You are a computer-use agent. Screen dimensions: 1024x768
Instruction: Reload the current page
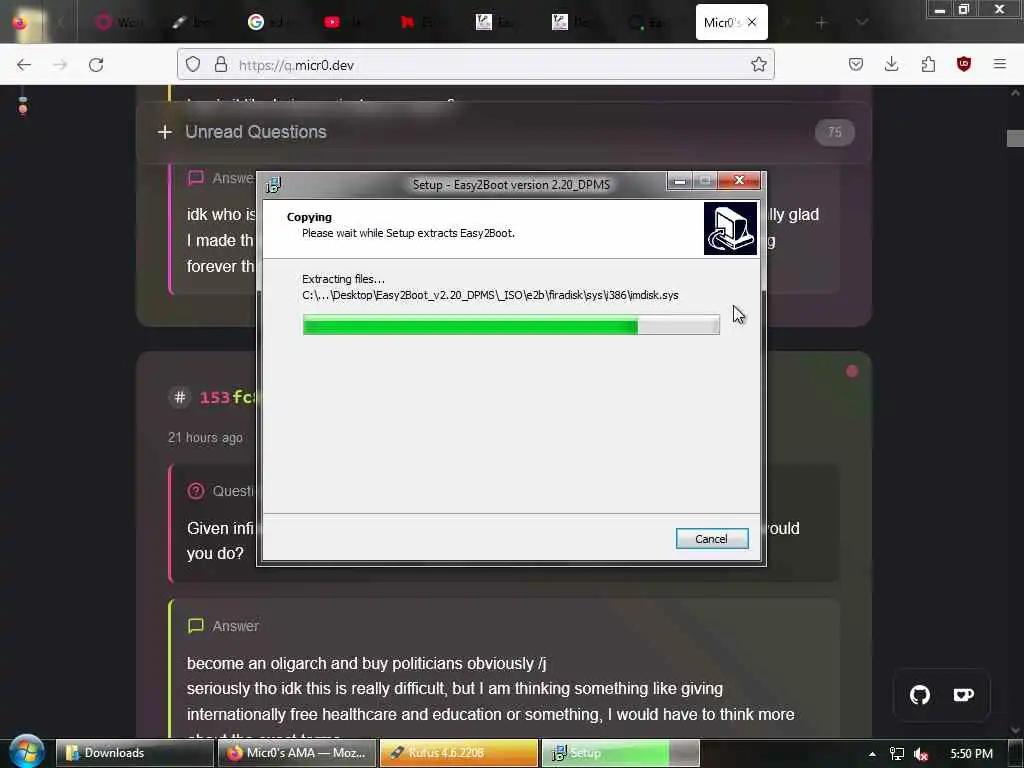tap(96, 65)
